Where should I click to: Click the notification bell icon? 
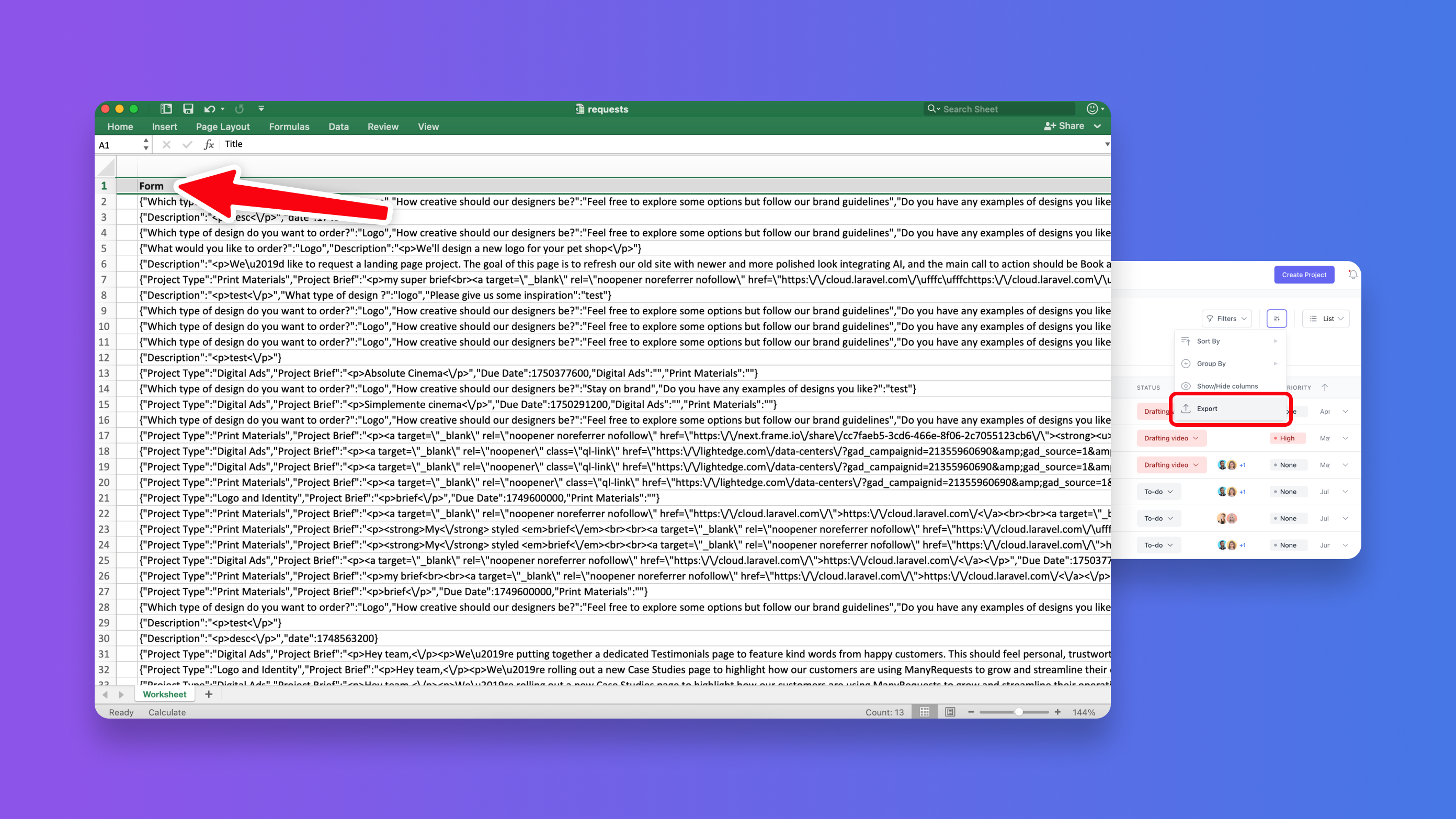(1352, 275)
